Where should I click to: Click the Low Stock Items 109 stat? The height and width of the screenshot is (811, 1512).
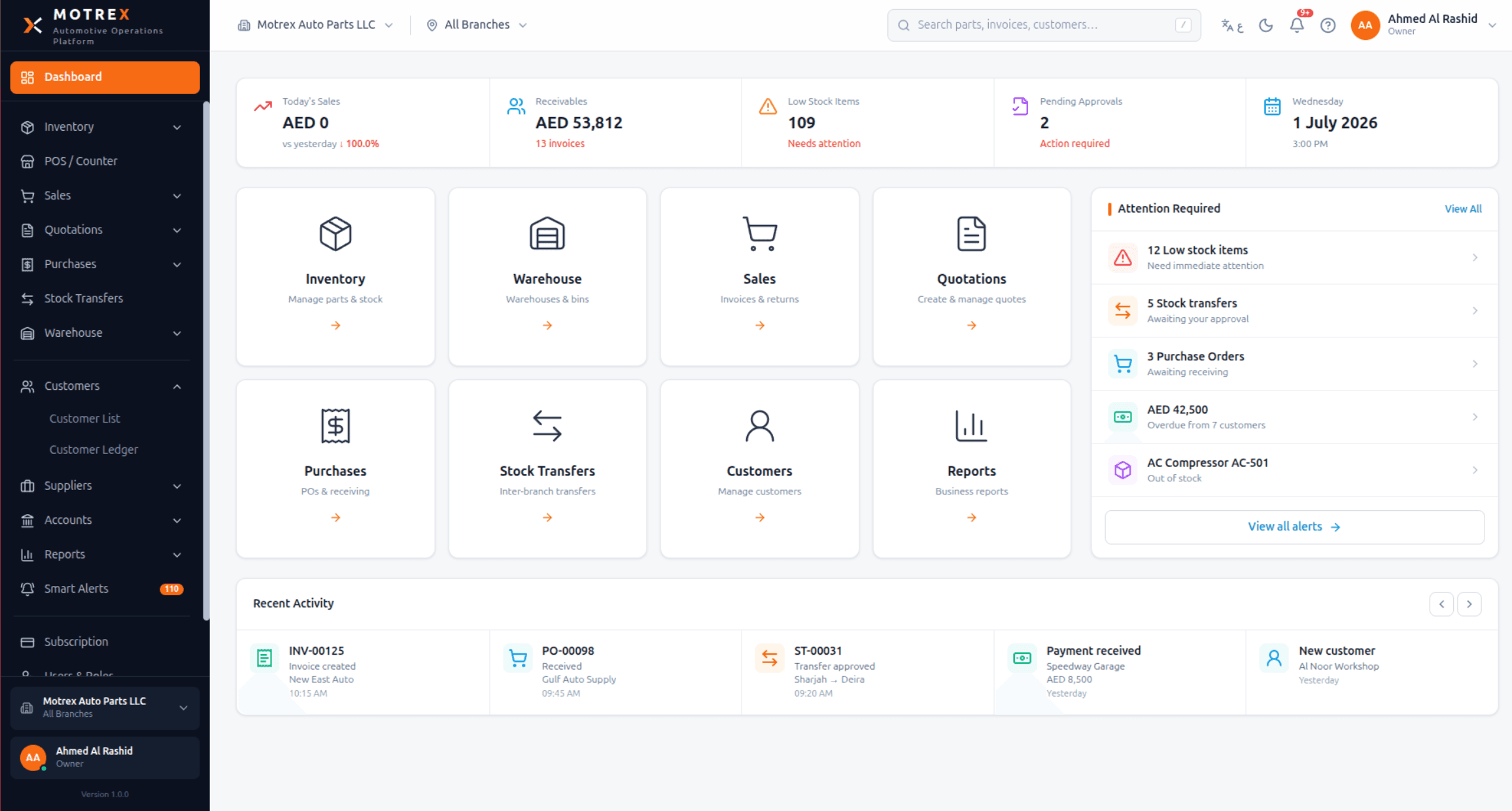pos(868,122)
